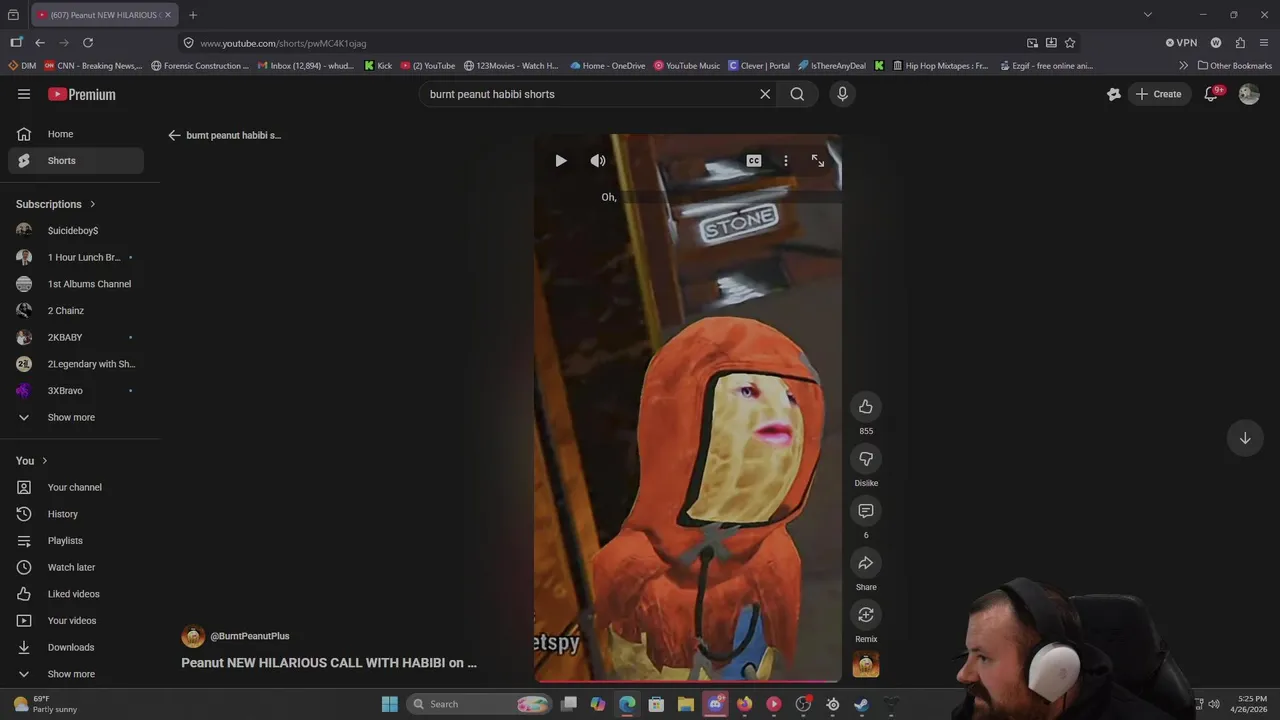
Task: Open account avatar menu
Action: tap(1249, 94)
